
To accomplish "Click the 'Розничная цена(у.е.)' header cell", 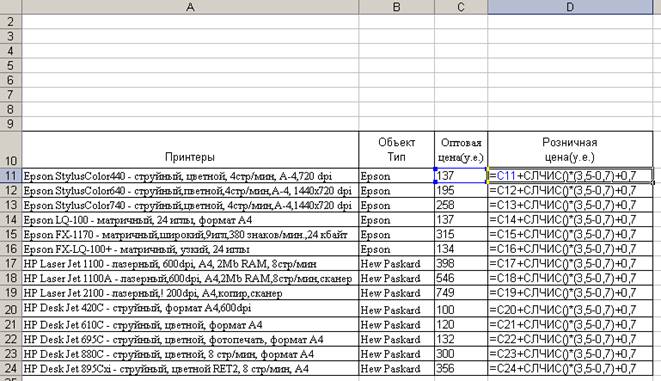I will 570,150.
